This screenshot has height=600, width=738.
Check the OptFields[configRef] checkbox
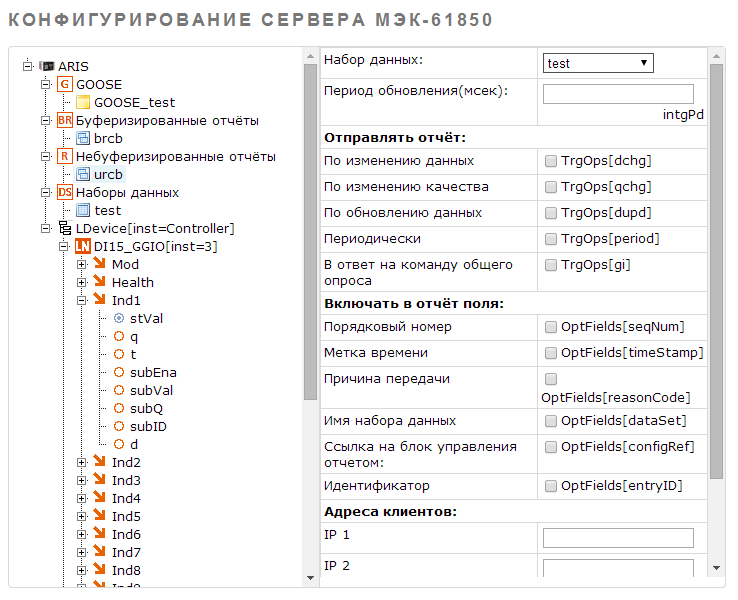(550, 447)
